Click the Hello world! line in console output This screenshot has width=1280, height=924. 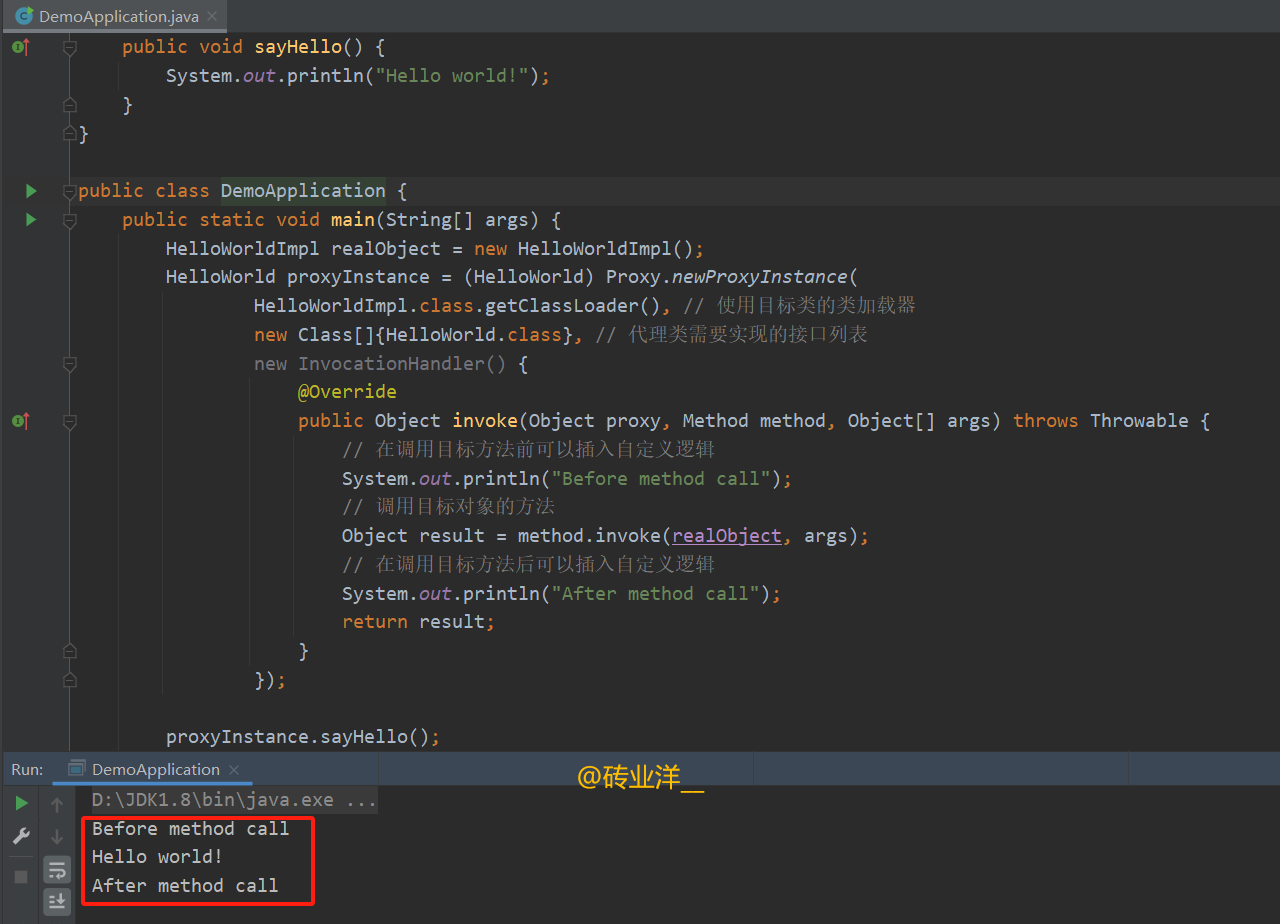click(x=153, y=856)
